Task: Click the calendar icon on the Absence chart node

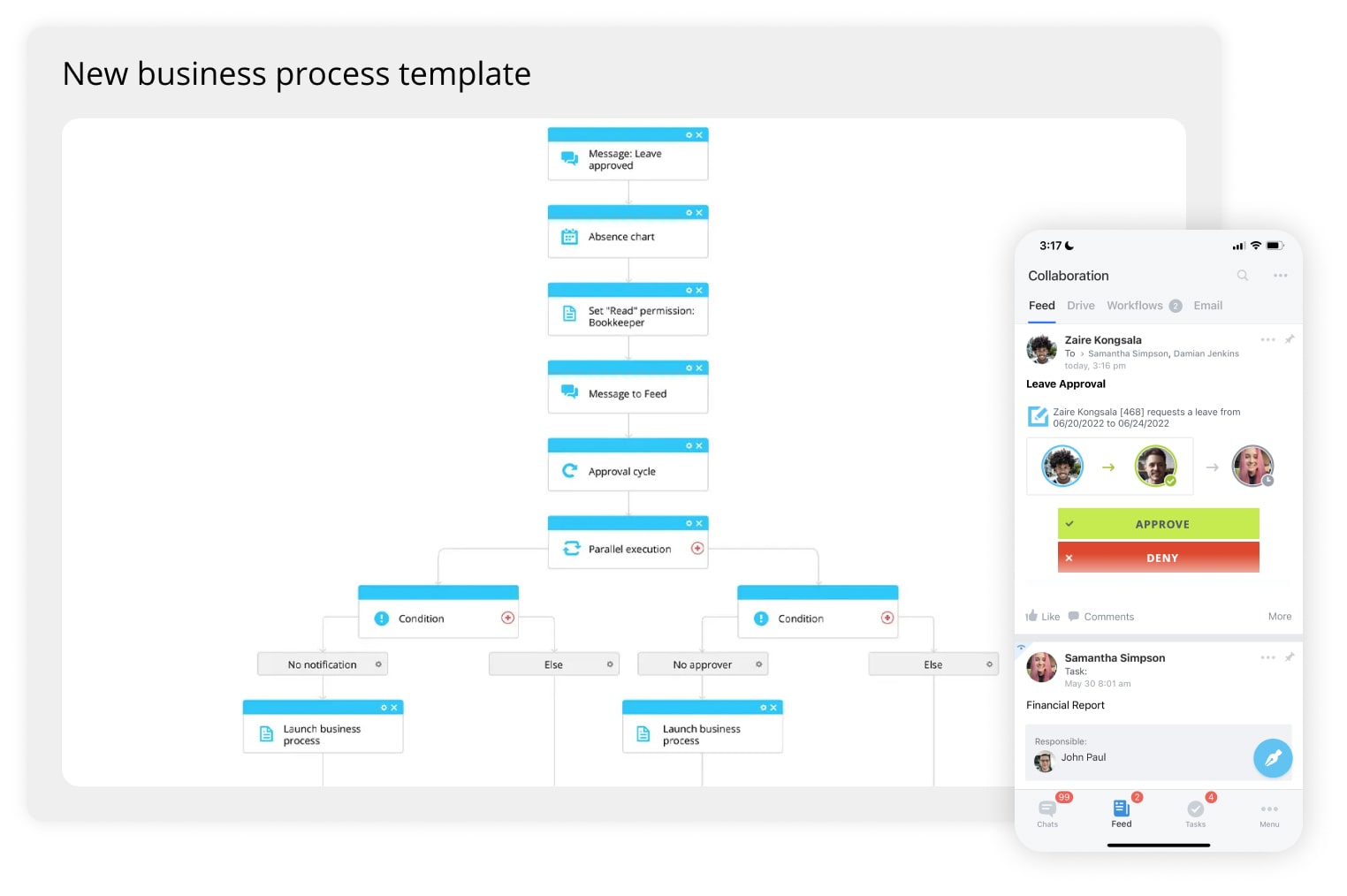Action: 569,236
